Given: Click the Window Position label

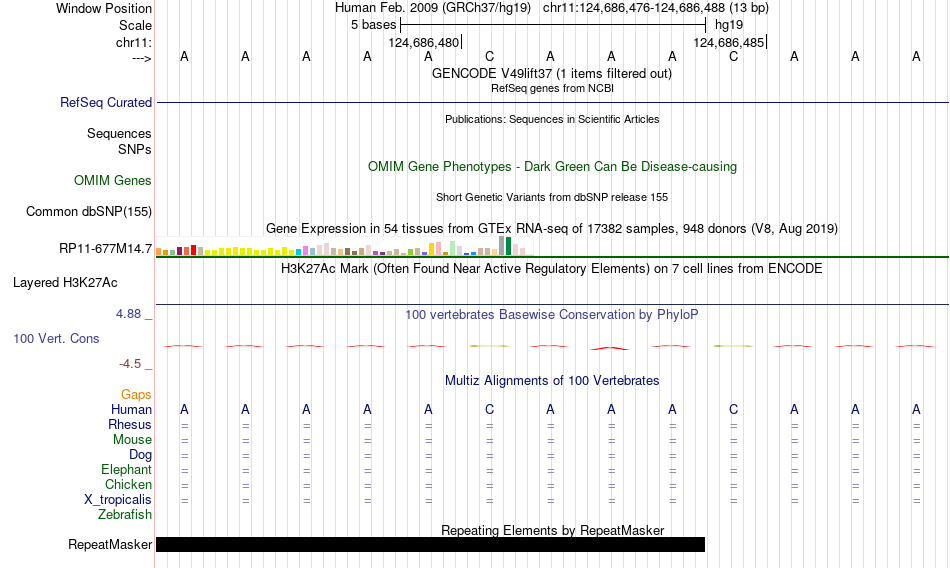Looking at the screenshot, I should tap(104, 8).
